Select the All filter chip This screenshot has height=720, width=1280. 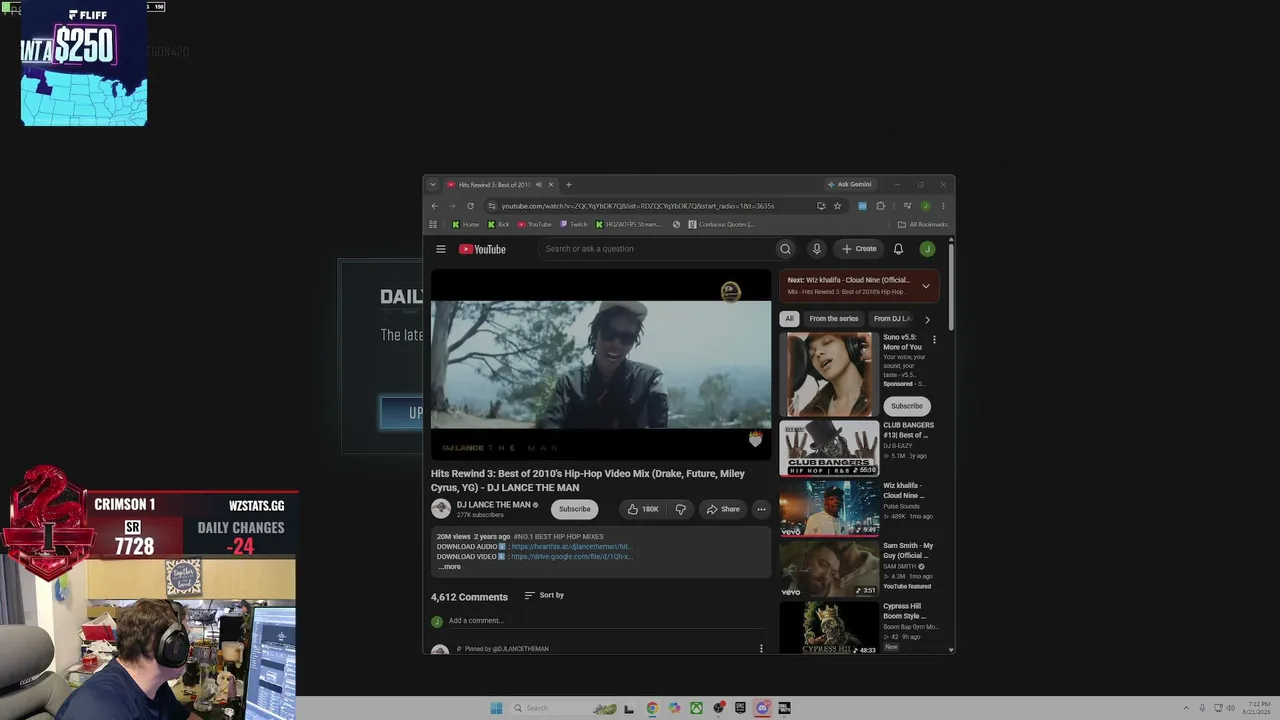[x=789, y=319]
